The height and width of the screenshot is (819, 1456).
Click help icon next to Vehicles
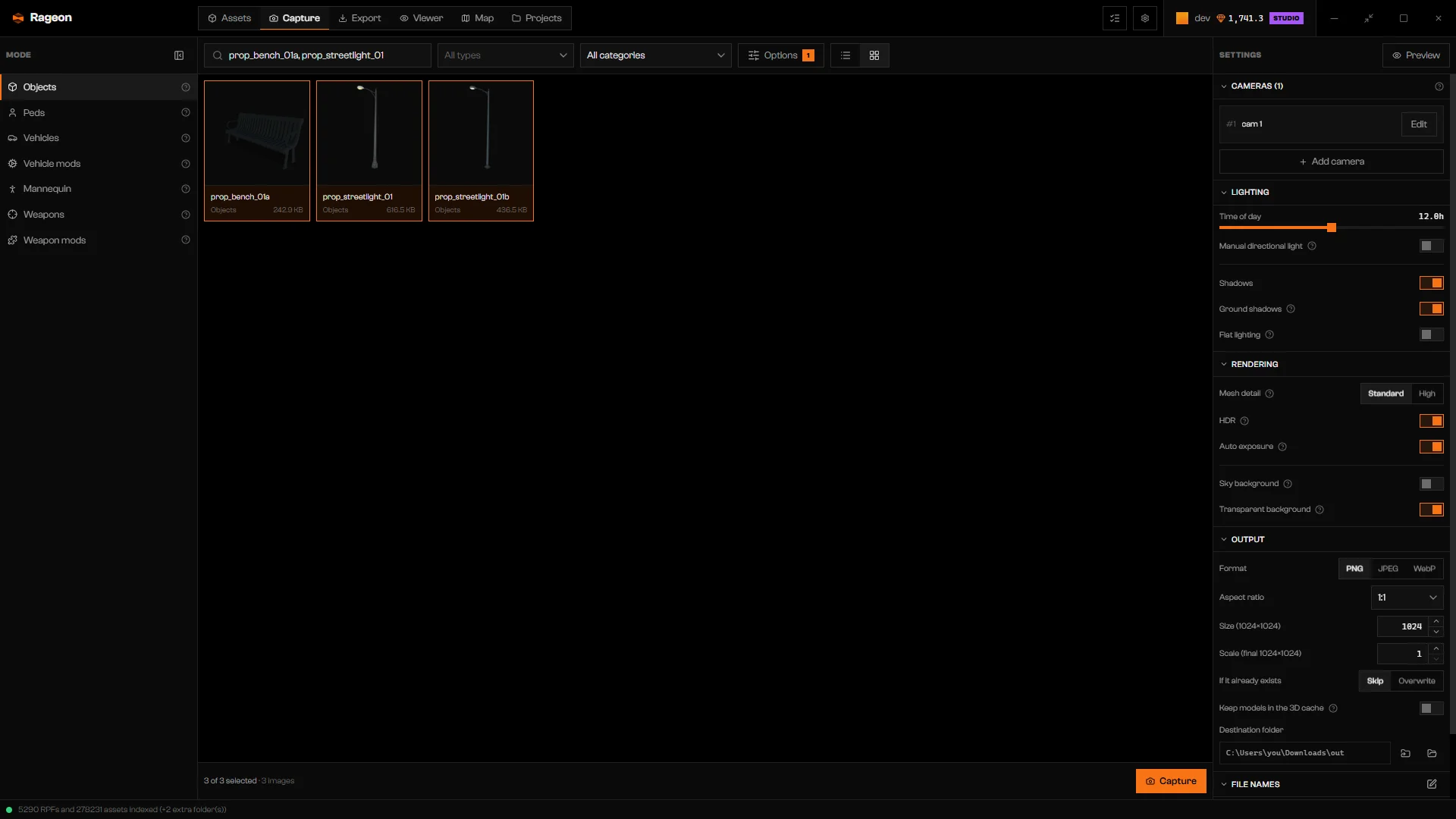coord(186,138)
